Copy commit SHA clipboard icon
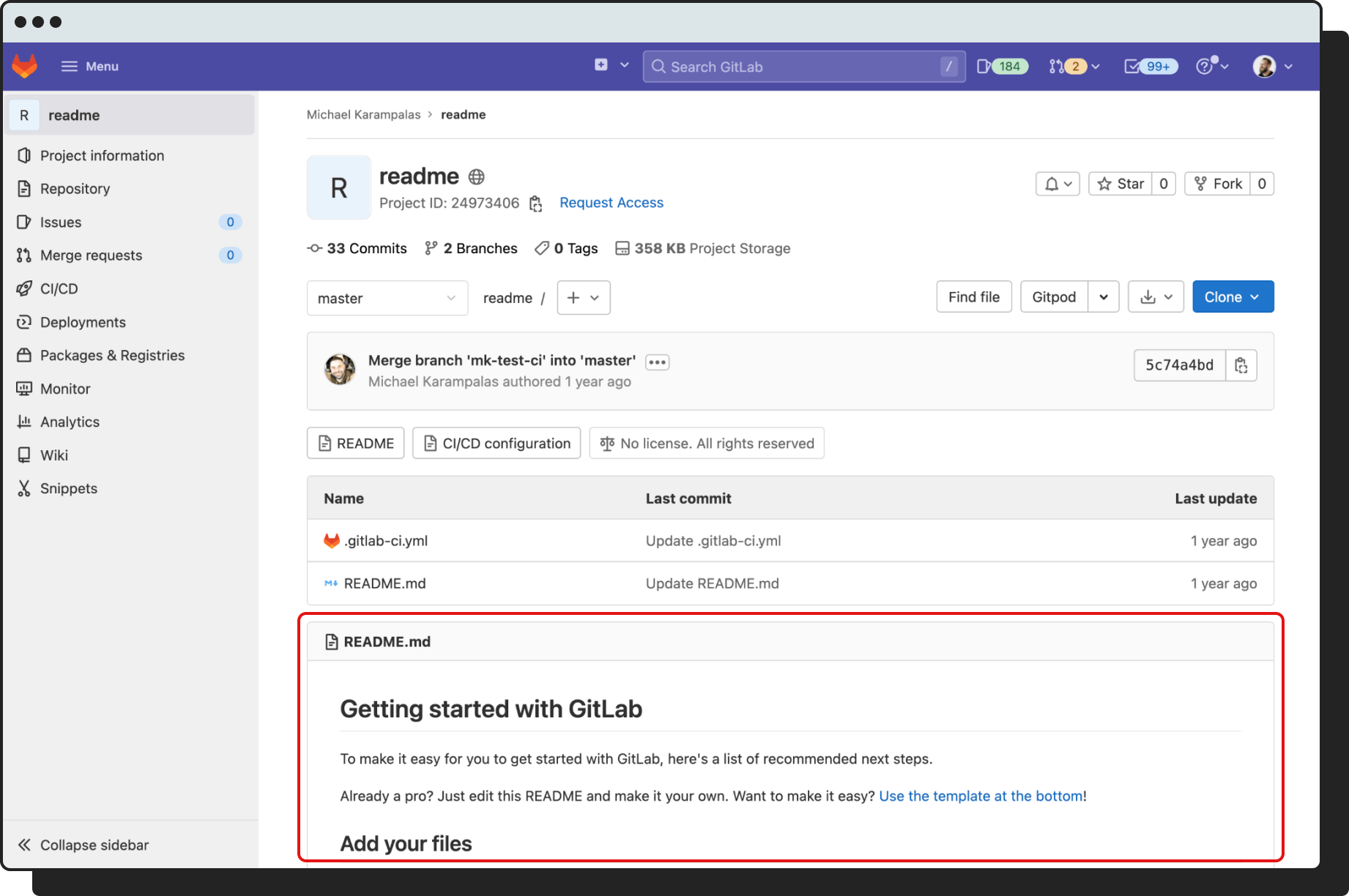This screenshot has width=1349, height=896. [x=1241, y=365]
